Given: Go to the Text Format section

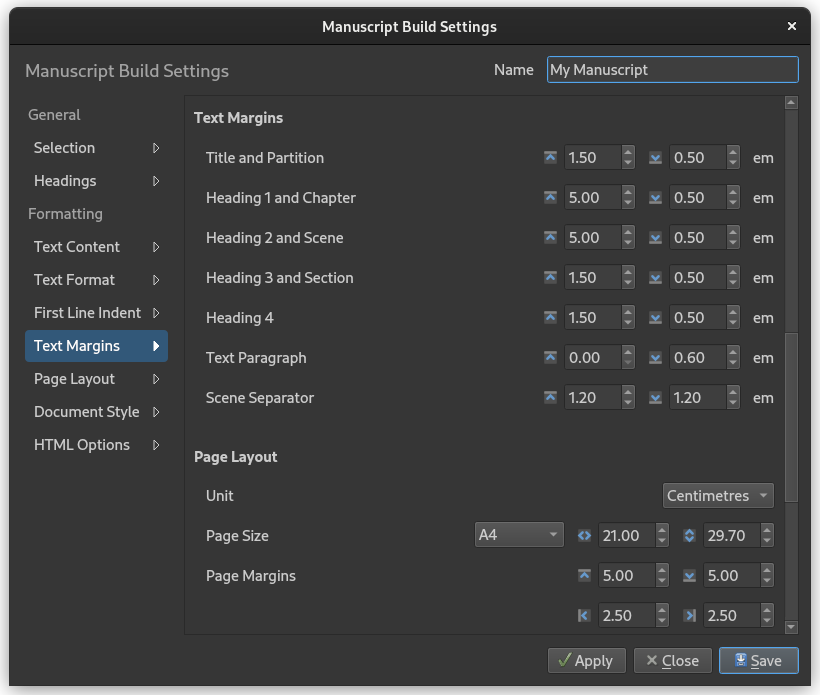Looking at the screenshot, I should 96,280.
